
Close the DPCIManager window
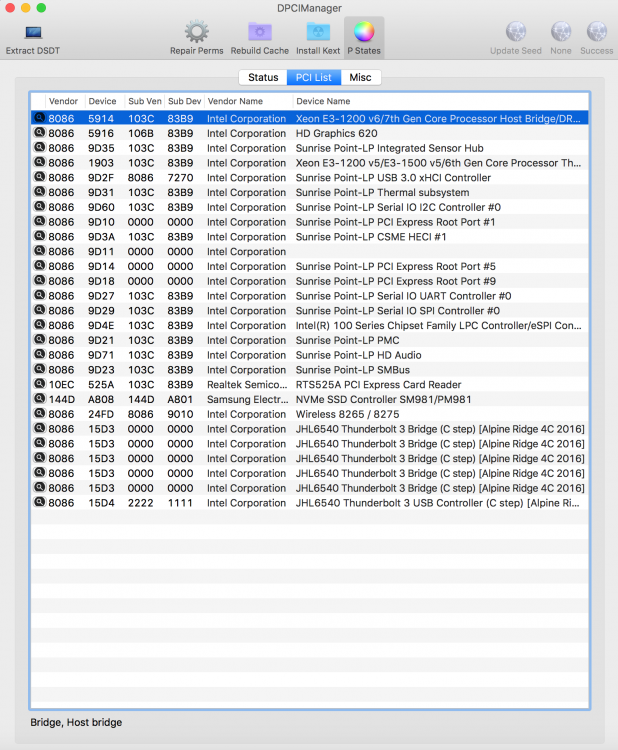tap(10, 8)
